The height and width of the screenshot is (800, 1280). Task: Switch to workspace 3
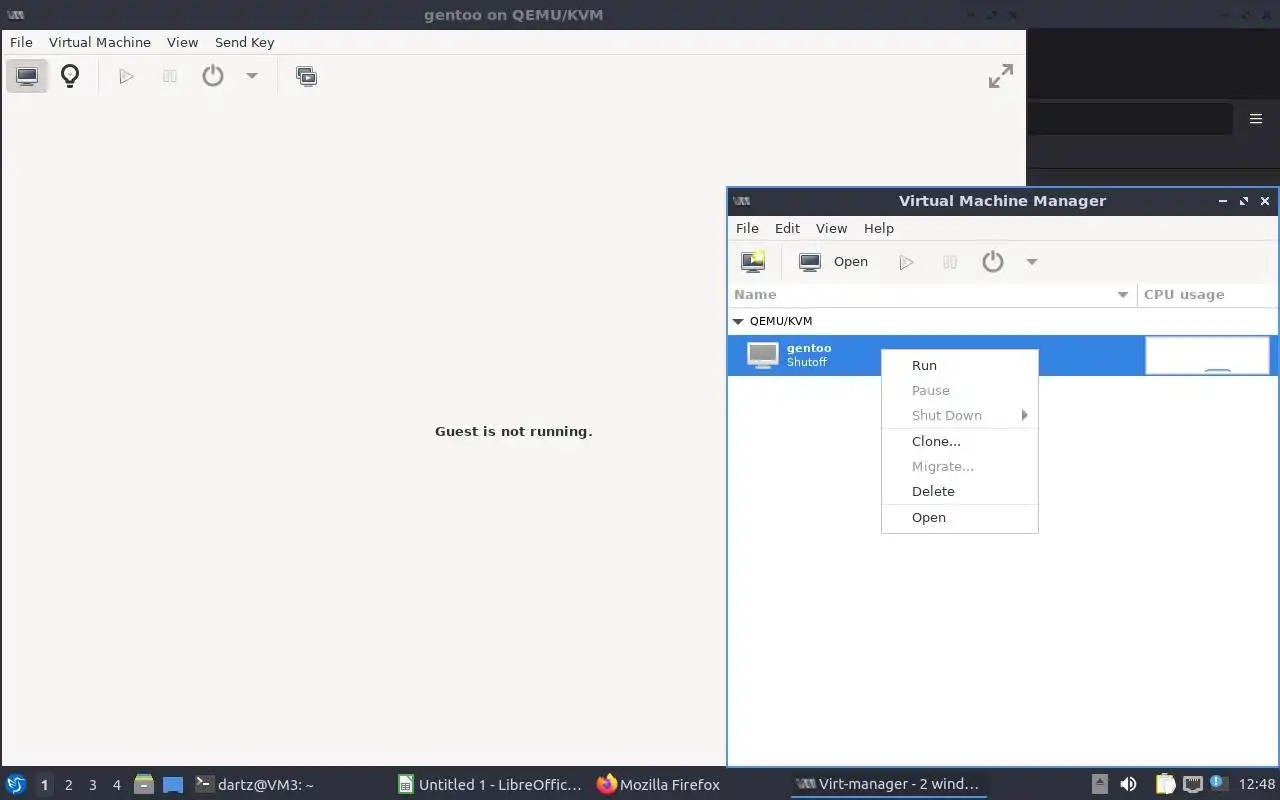[x=93, y=785]
